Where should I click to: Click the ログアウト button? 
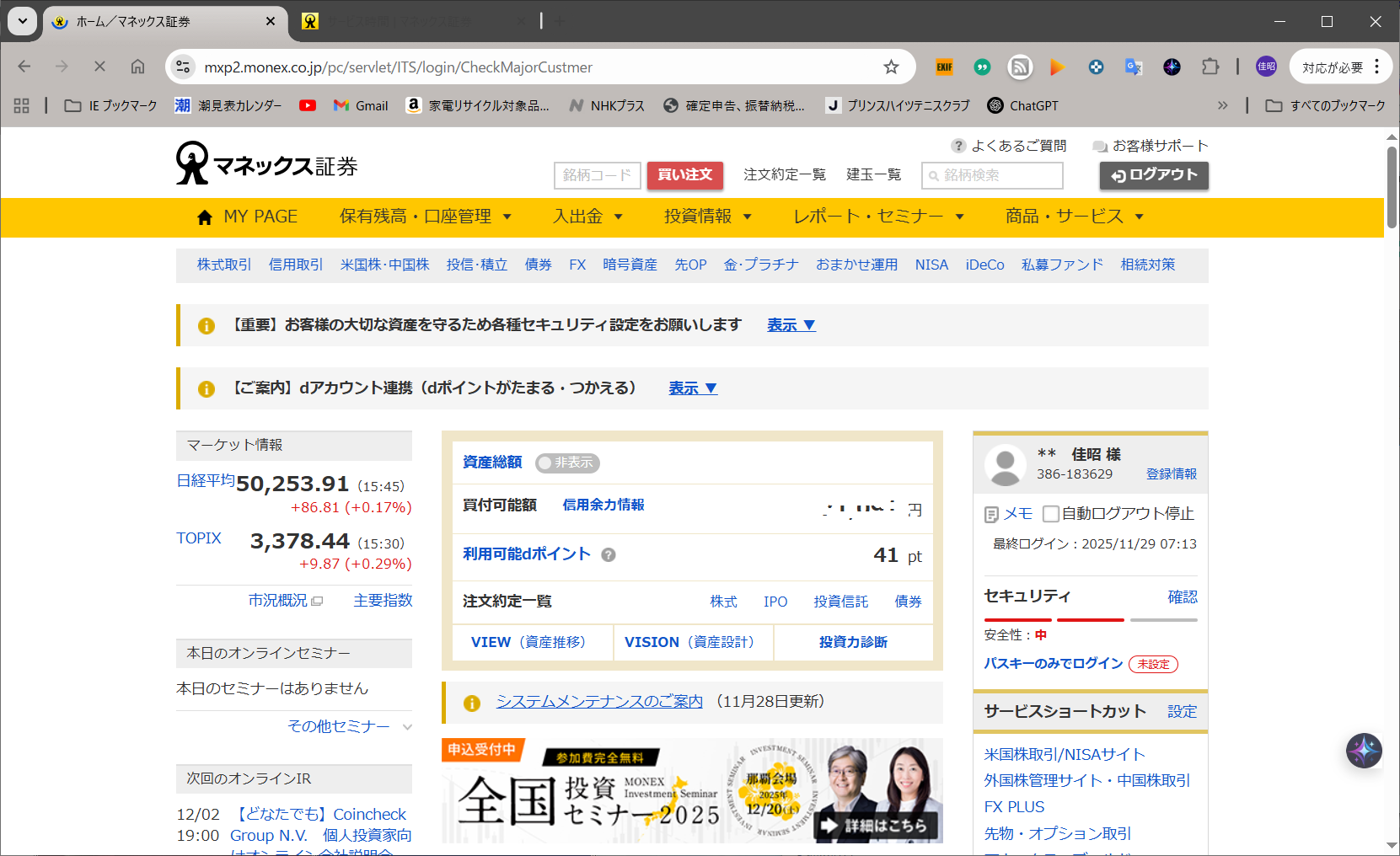click(x=1153, y=175)
